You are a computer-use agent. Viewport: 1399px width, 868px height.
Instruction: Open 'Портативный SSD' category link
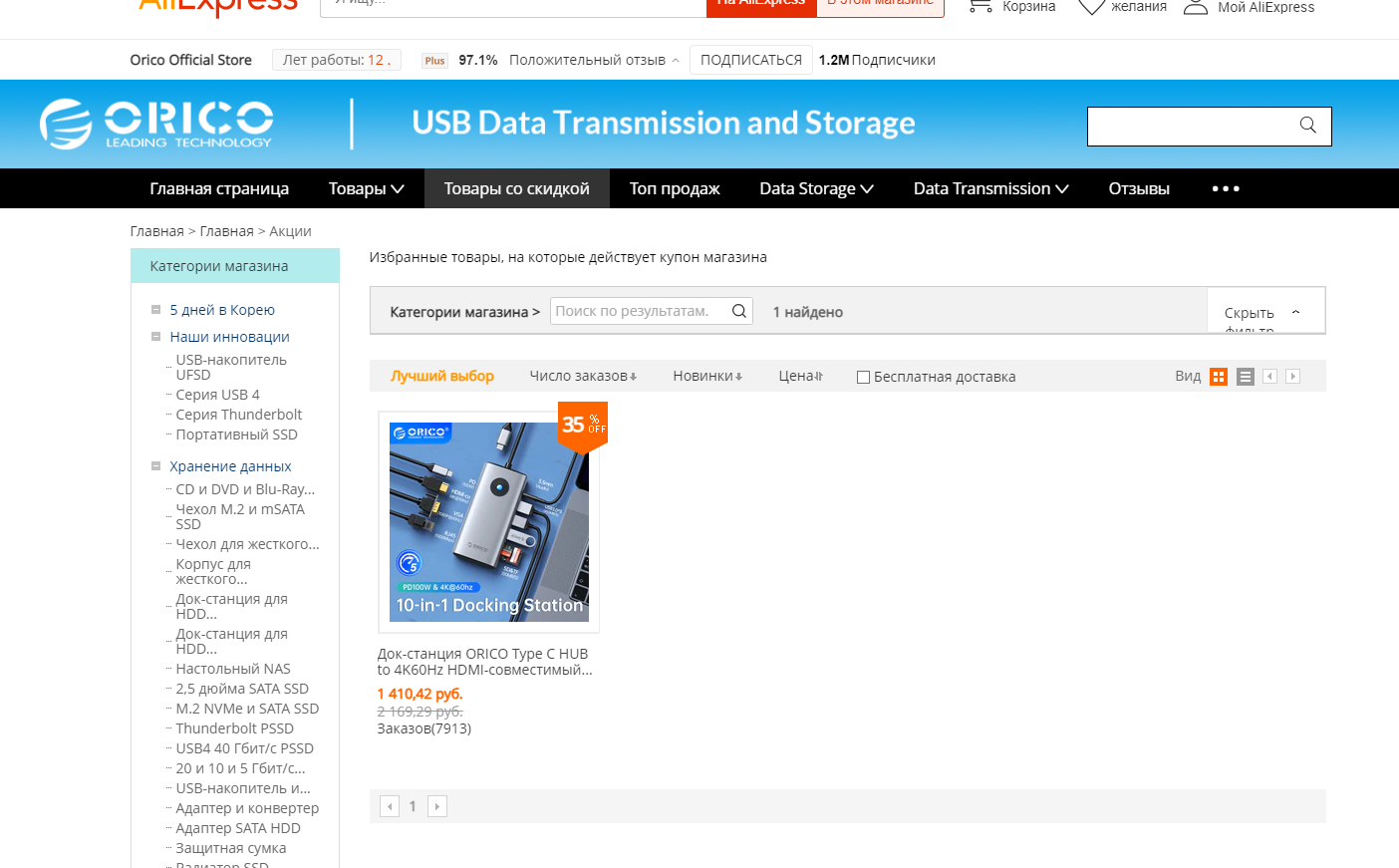[237, 434]
